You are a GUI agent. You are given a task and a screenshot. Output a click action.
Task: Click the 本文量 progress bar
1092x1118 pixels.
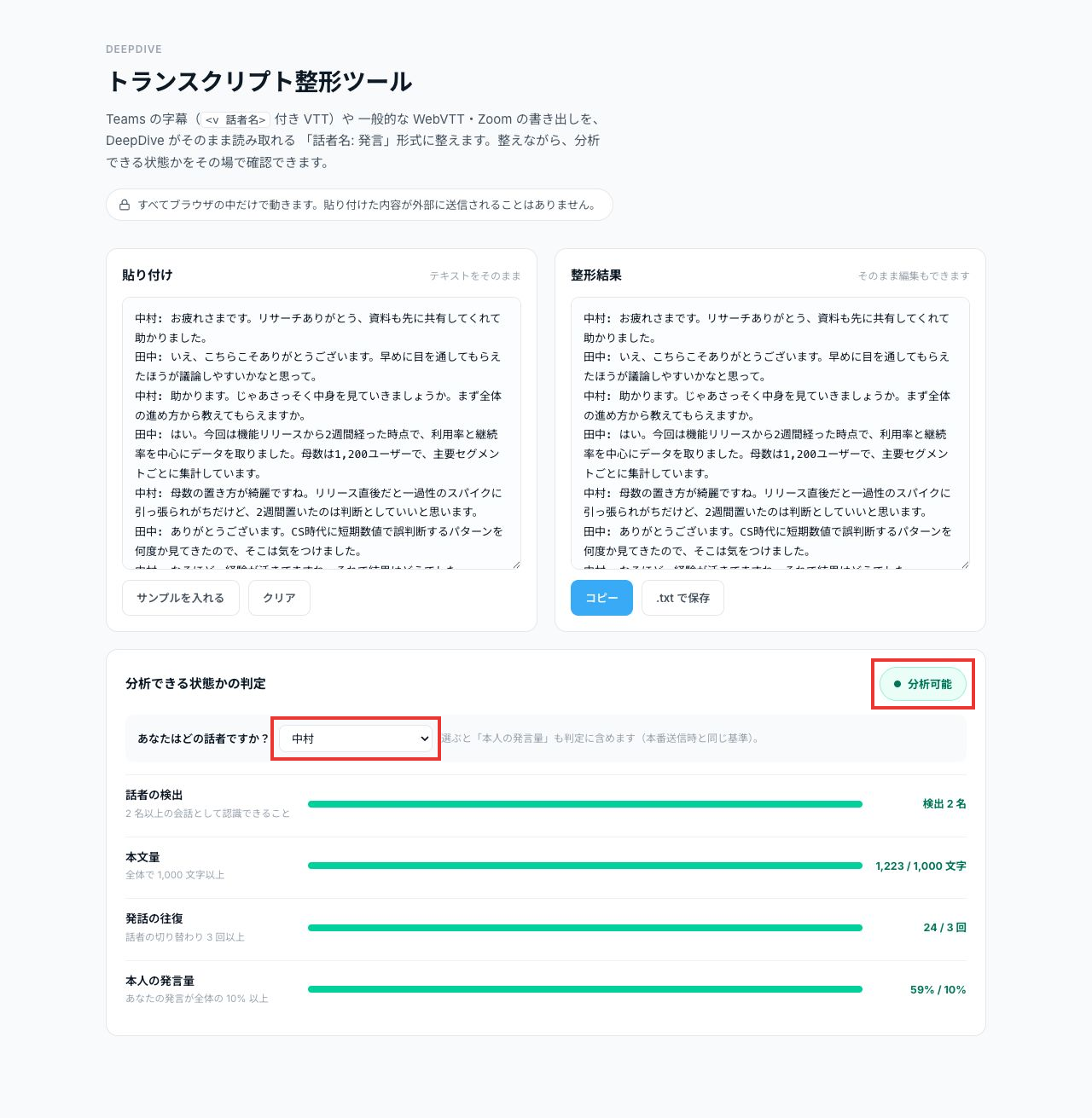tap(585, 866)
